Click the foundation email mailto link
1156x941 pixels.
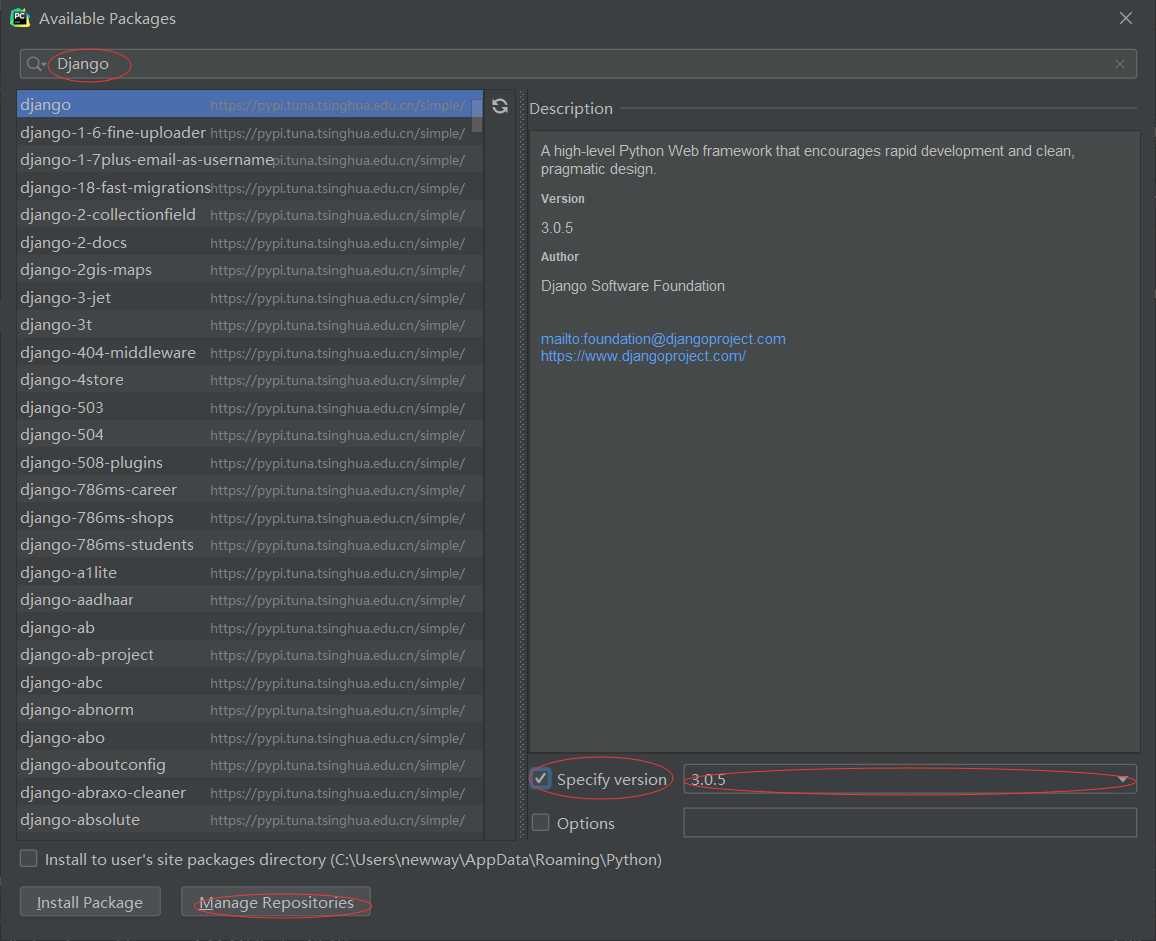(x=663, y=339)
